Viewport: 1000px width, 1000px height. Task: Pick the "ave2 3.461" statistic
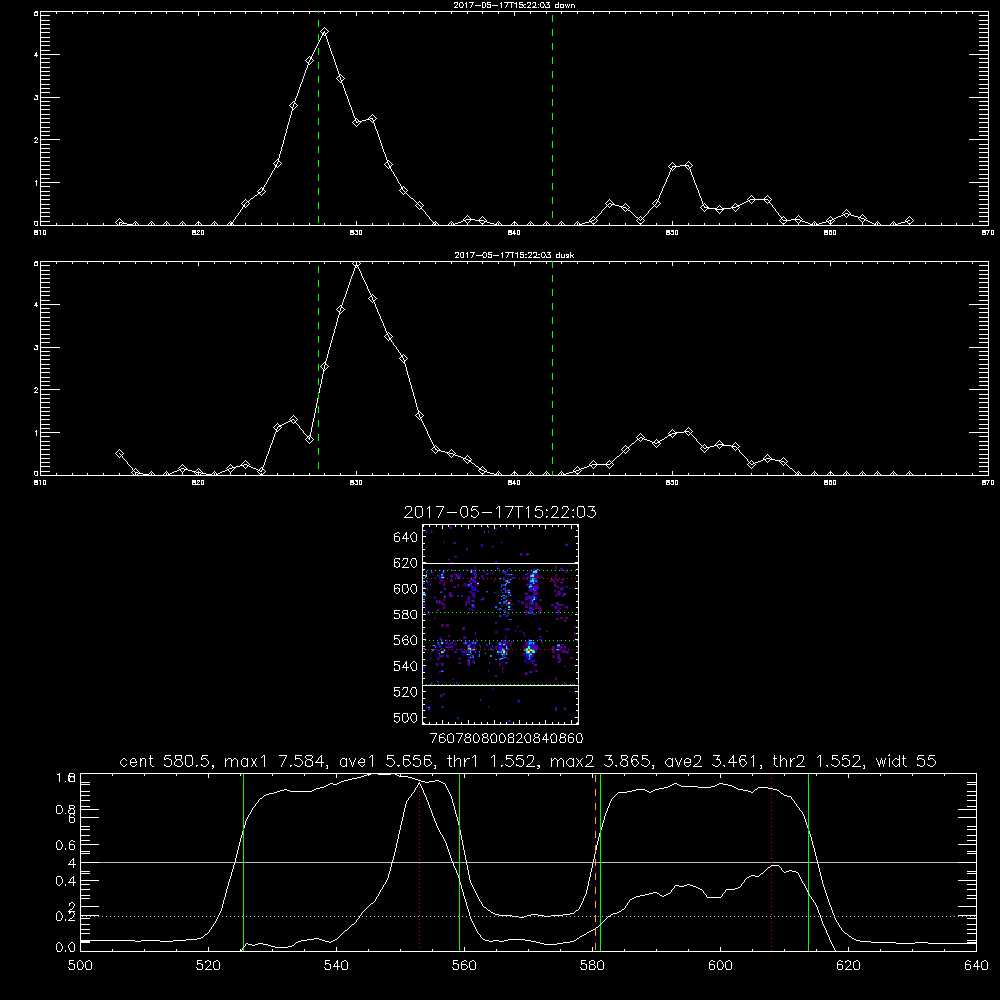tap(712, 761)
